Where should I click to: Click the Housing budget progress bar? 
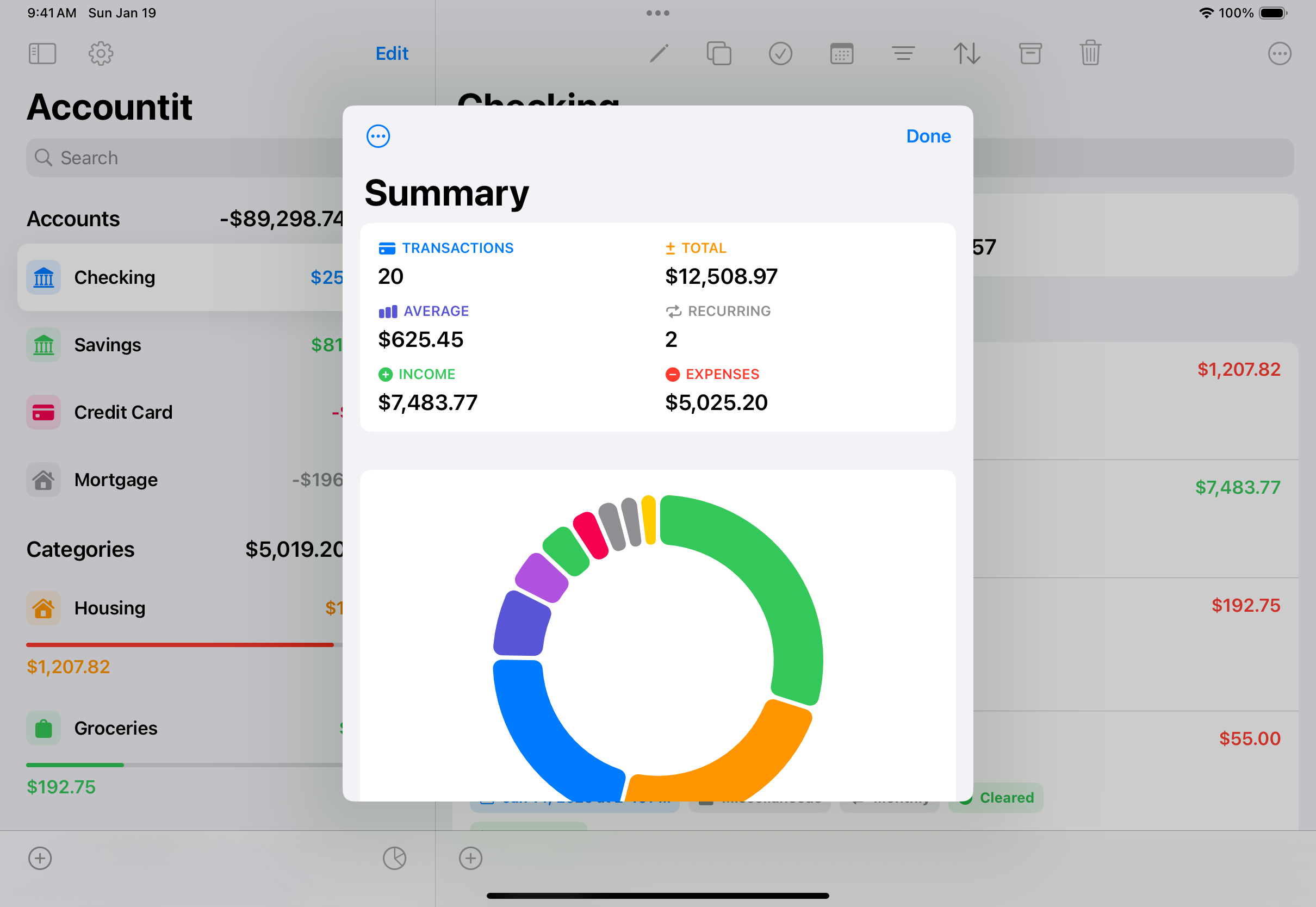pos(184,645)
